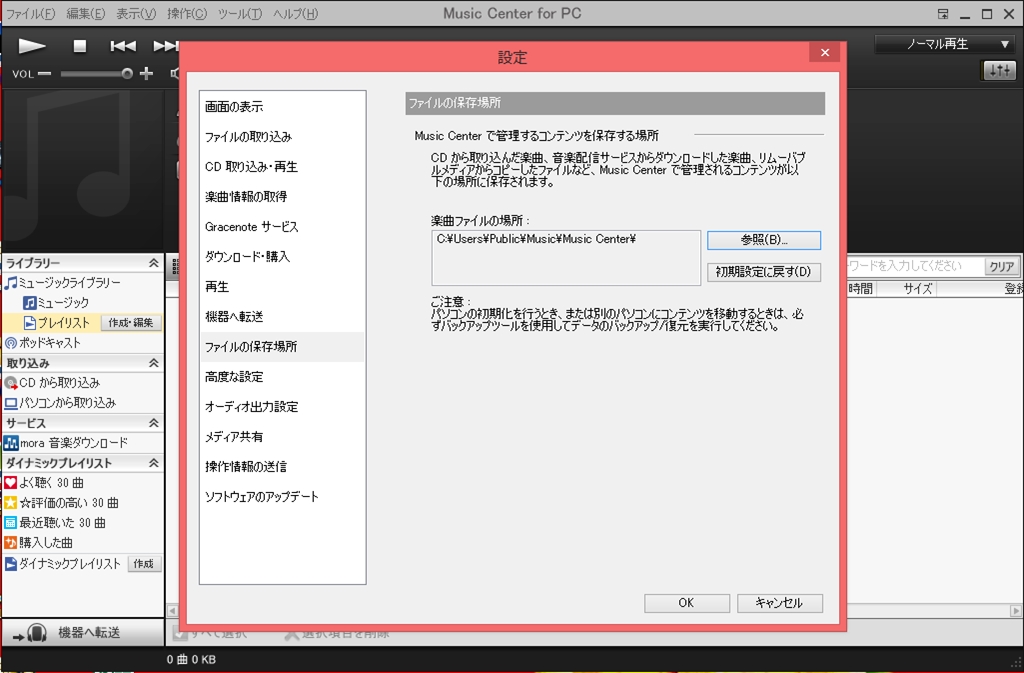1024x673 pixels.
Task: Select メディア共有 settings category
Action: click(282, 437)
